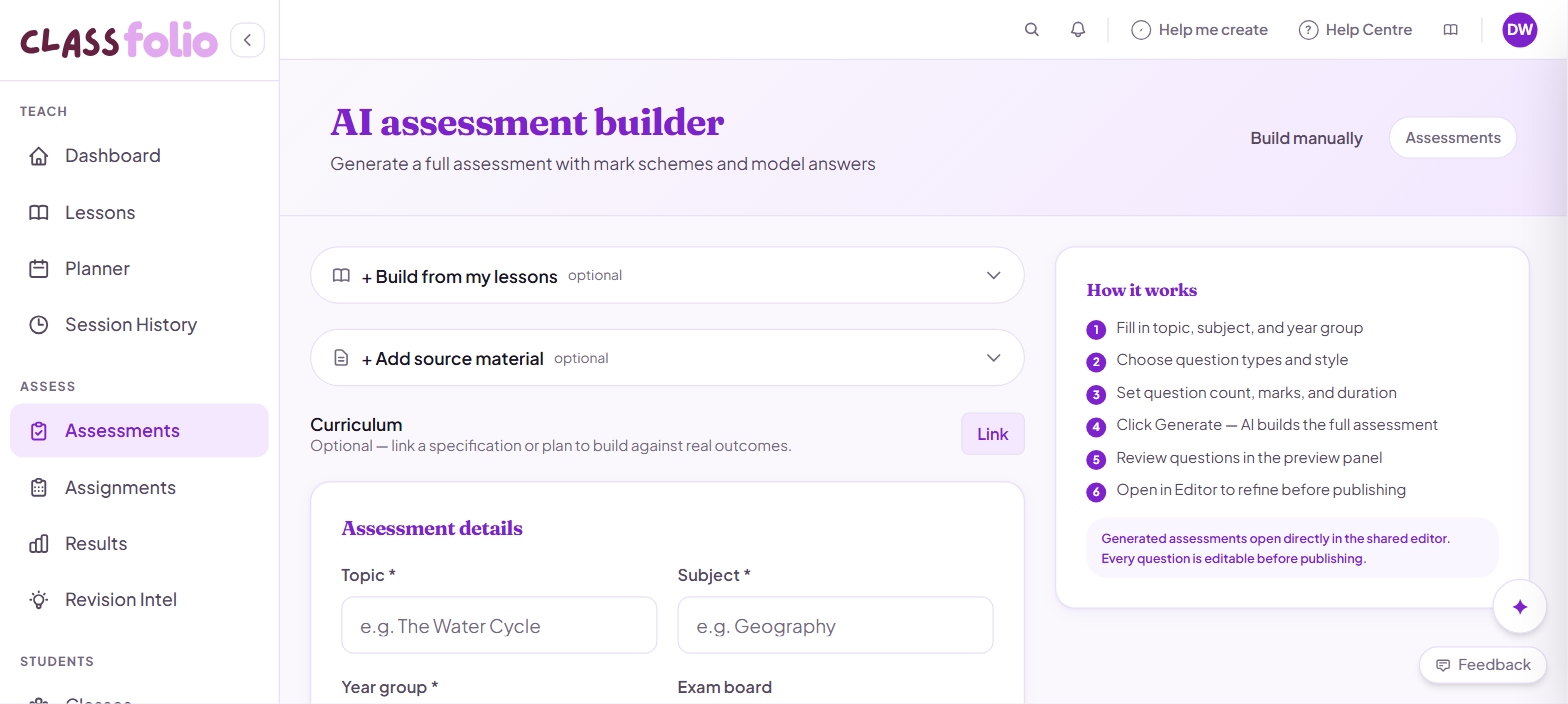Click the Session History clock icon
The image size is (1568, 704).
pyautogui.click(x=39, y=325)
